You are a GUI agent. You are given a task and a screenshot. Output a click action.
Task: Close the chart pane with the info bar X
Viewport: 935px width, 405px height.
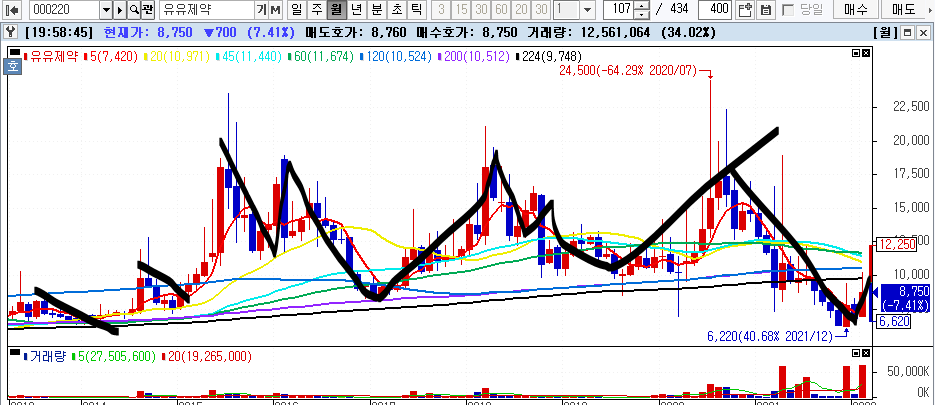point(921,32)
